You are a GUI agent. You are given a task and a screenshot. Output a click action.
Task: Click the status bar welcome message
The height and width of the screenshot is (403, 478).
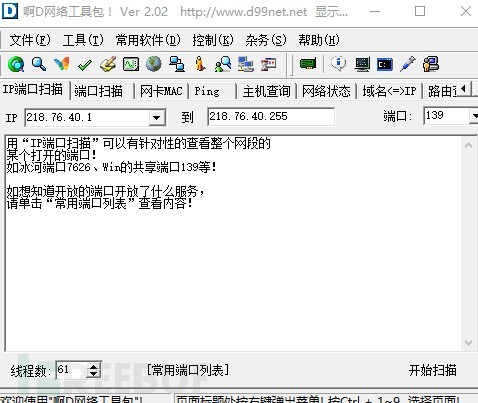click(72, 399)
